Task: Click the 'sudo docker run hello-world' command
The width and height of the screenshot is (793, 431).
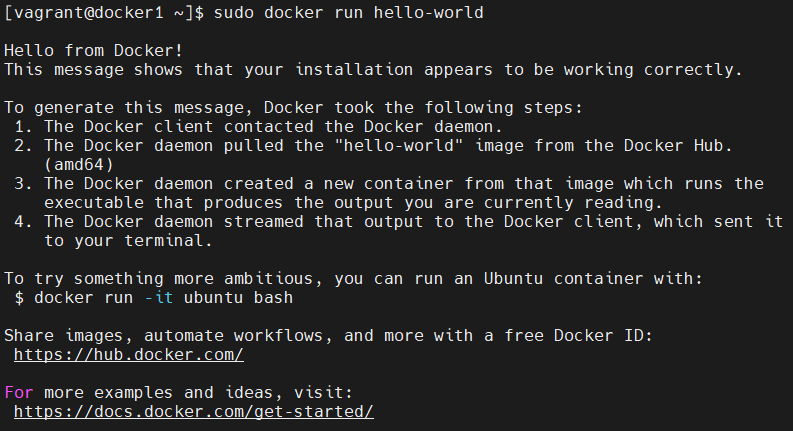Action: tap(348, 12)
